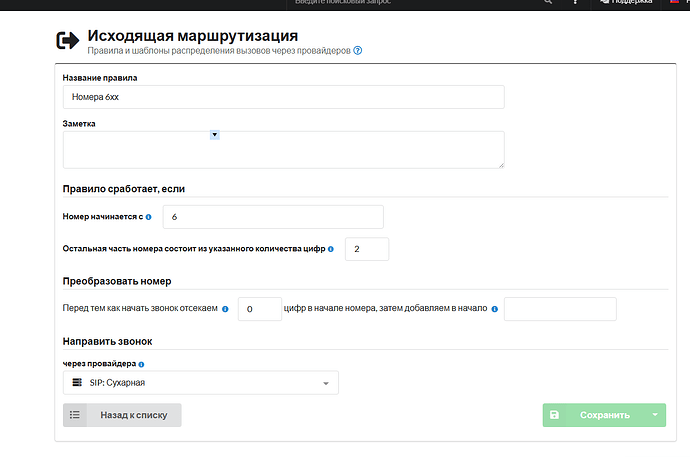Show info icon after 'отсекаем' text
Screen dimensions: 690x457
click(x=225, y=309)
